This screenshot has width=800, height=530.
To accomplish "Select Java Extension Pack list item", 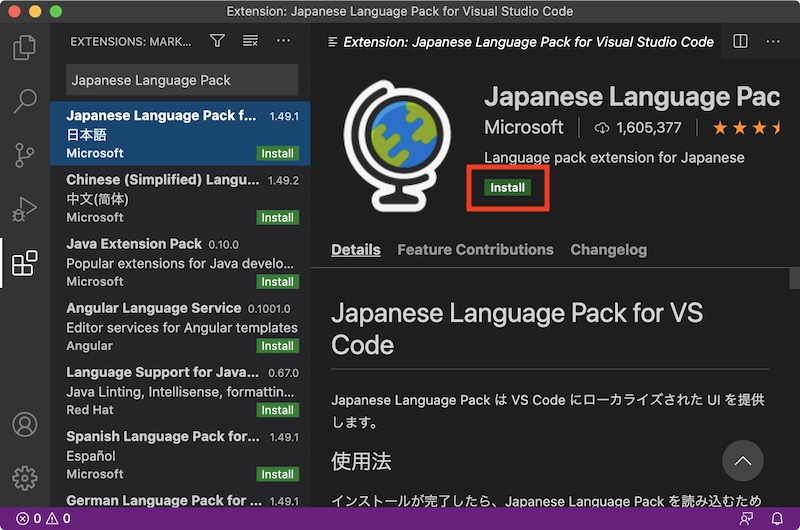I will 180,263.
